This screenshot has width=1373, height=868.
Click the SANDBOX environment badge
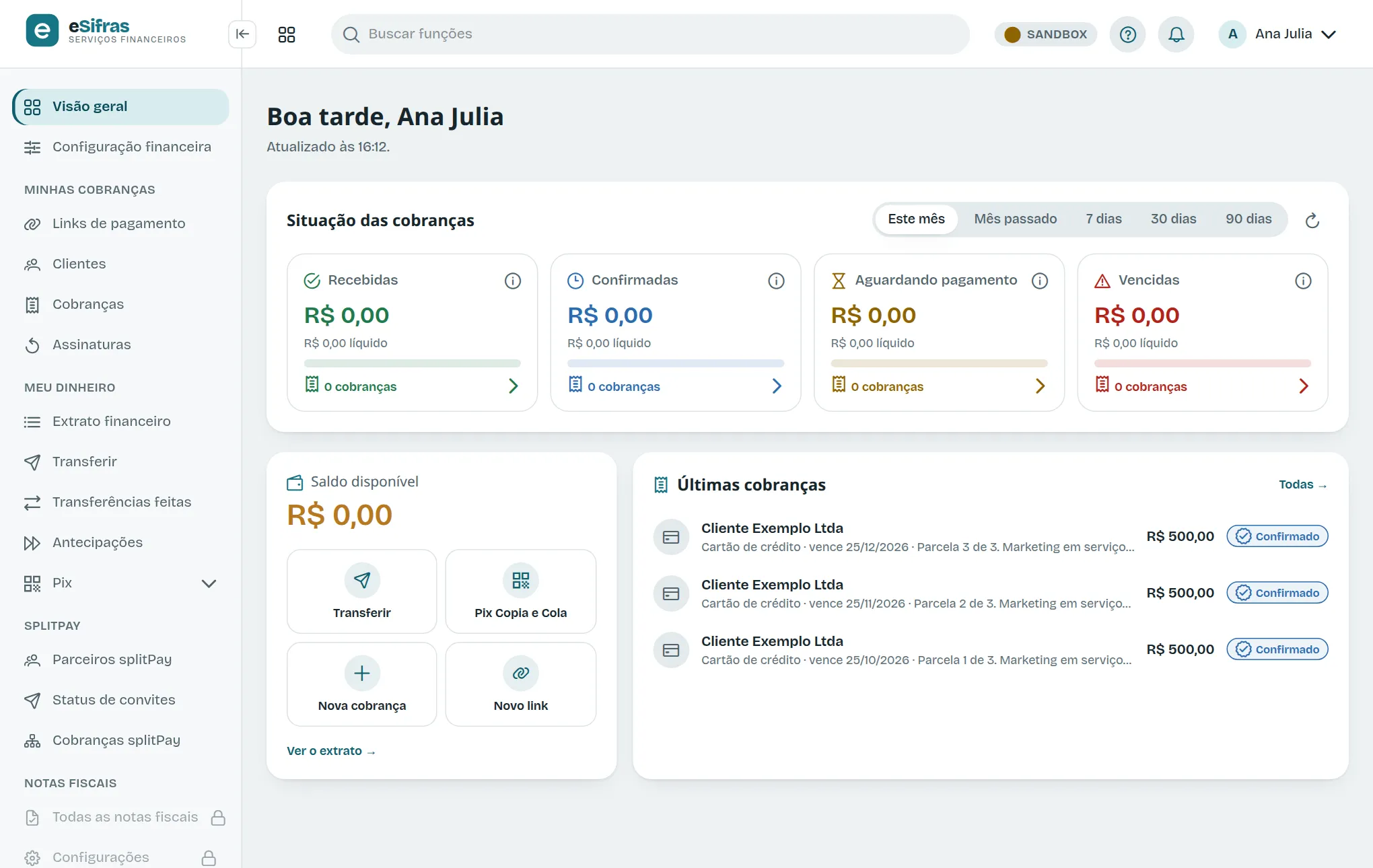[x=1046, y=34]
